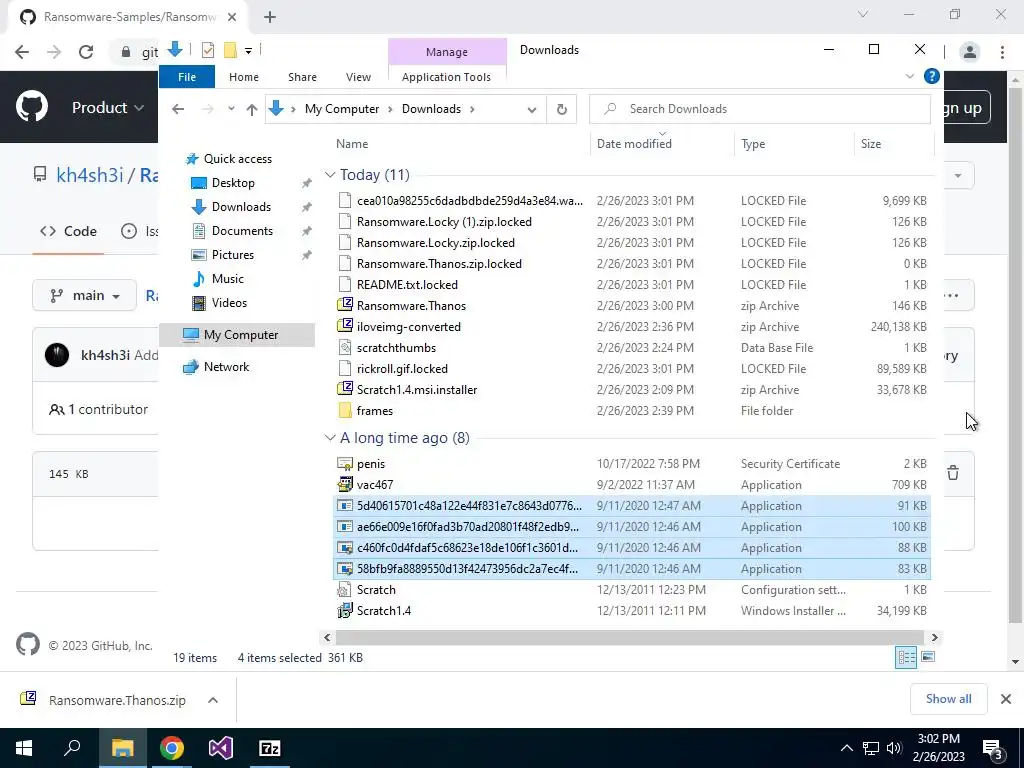Switch to details view in Explorer status bar
The image size is (1024, 768).
tap(906, 657)
